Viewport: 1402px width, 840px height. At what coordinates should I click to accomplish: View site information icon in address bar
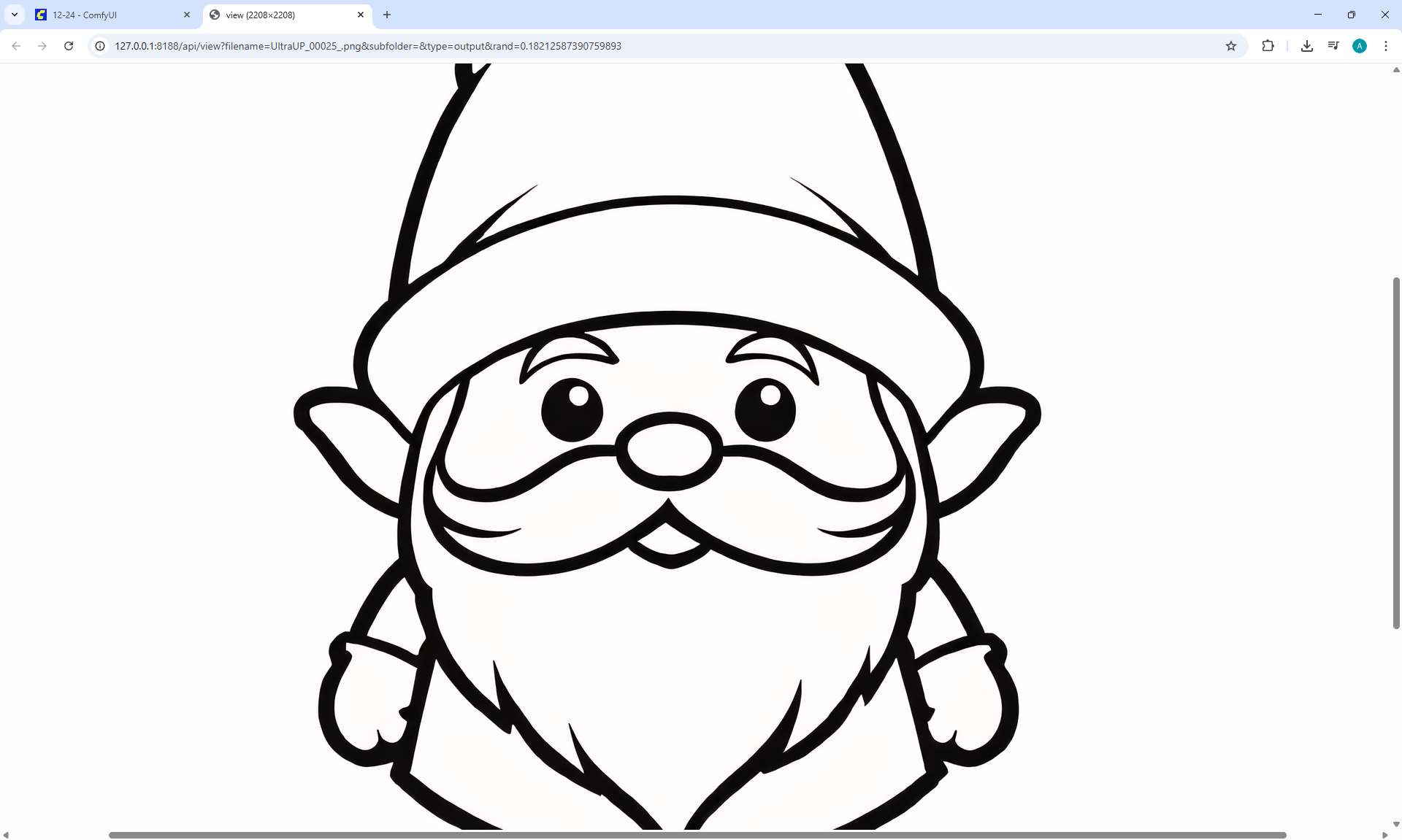click(101, 46)
